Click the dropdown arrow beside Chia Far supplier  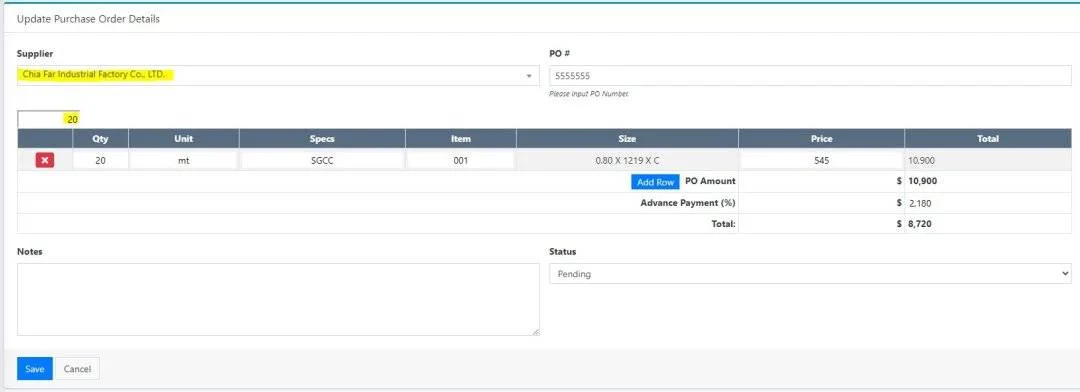[x=528, y=76]
